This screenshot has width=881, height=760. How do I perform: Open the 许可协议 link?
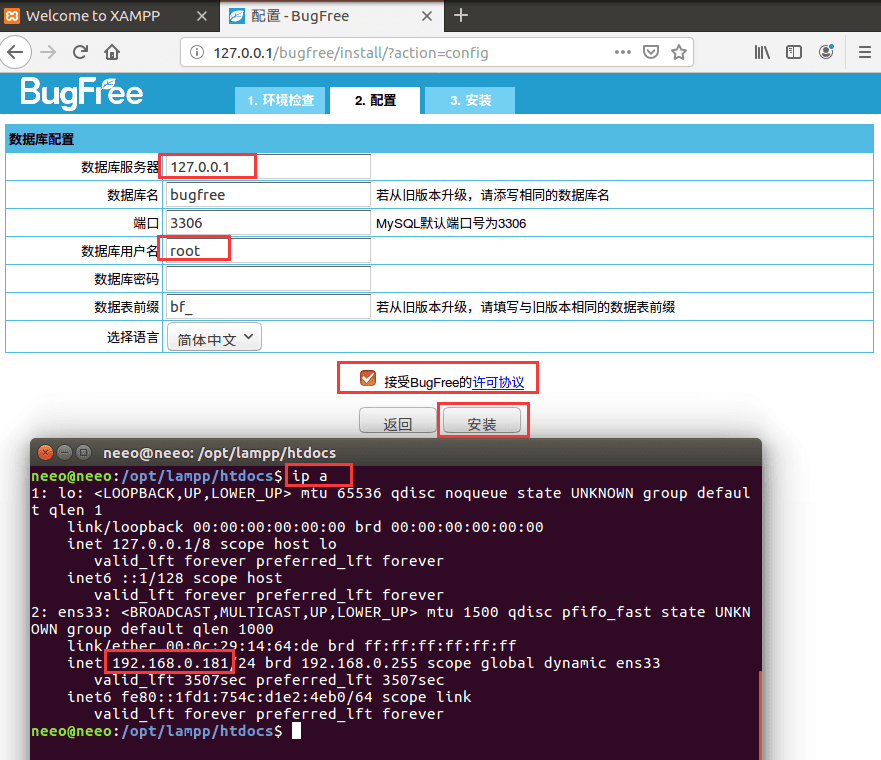click(498, 383)
